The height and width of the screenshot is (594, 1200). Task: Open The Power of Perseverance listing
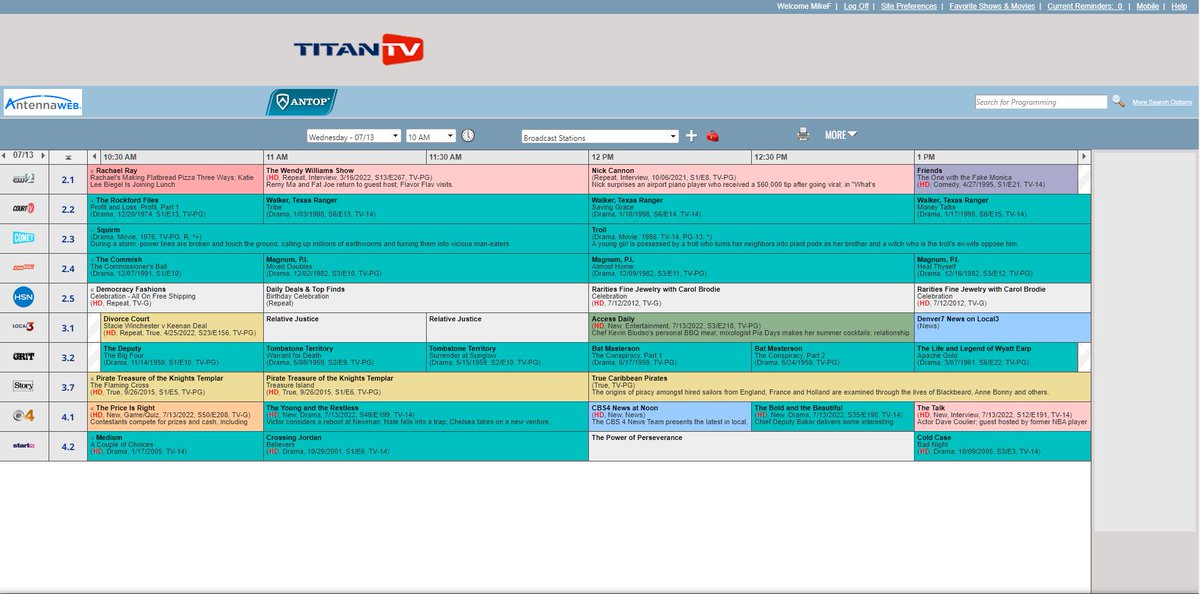click(x=751, y=445)
